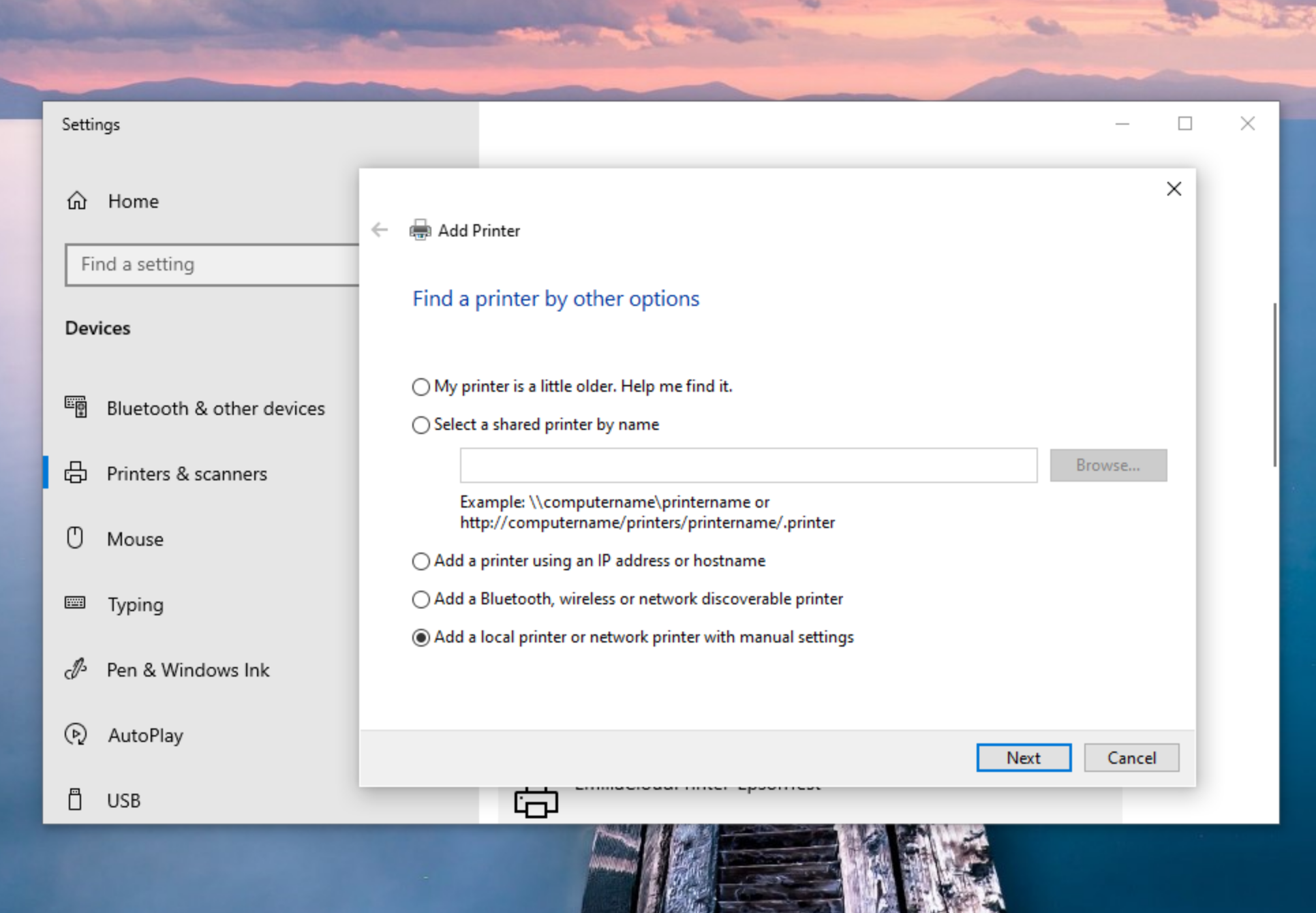Select 'My printer is a little older' option
This screenshot has height=913, width=1316.
coord(421,387)
